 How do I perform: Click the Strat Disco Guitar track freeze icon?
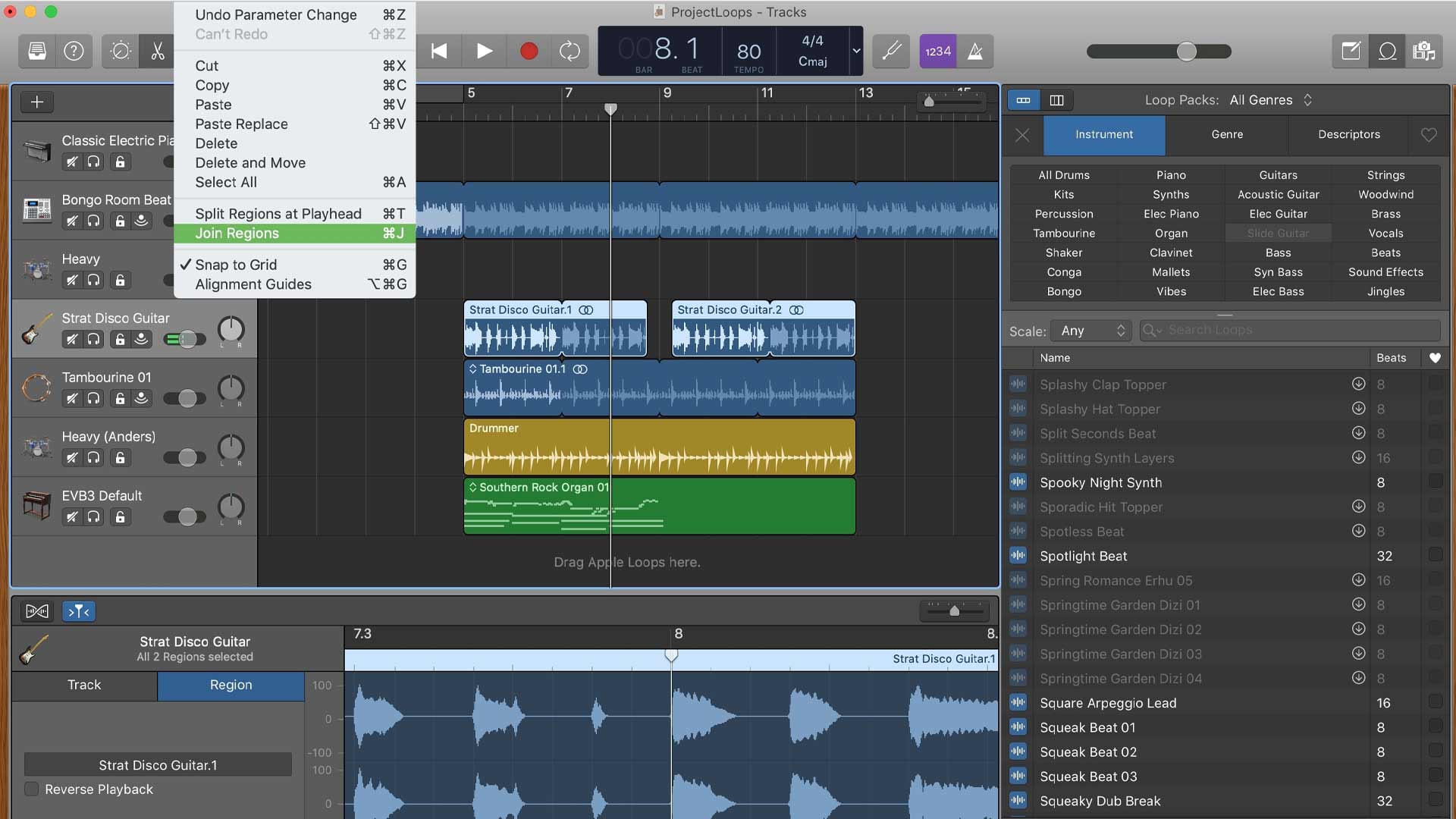click(x=141, y=339)
